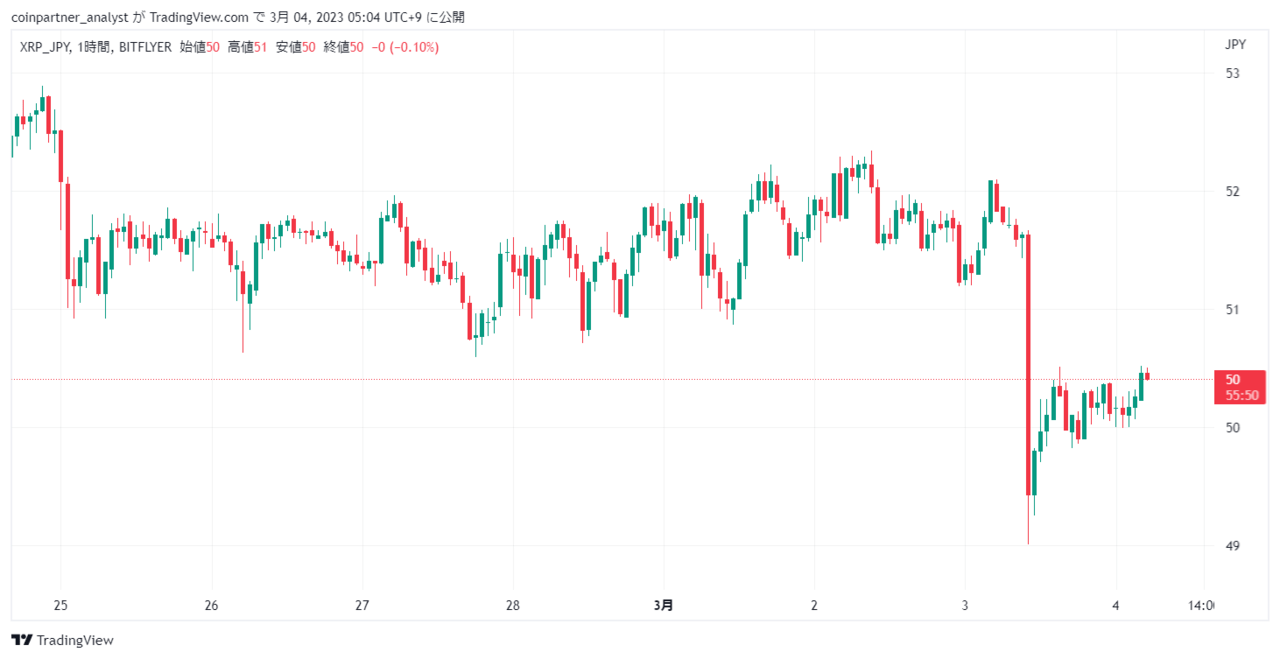Click the 終値50 close value in legend

click(343, 47)
